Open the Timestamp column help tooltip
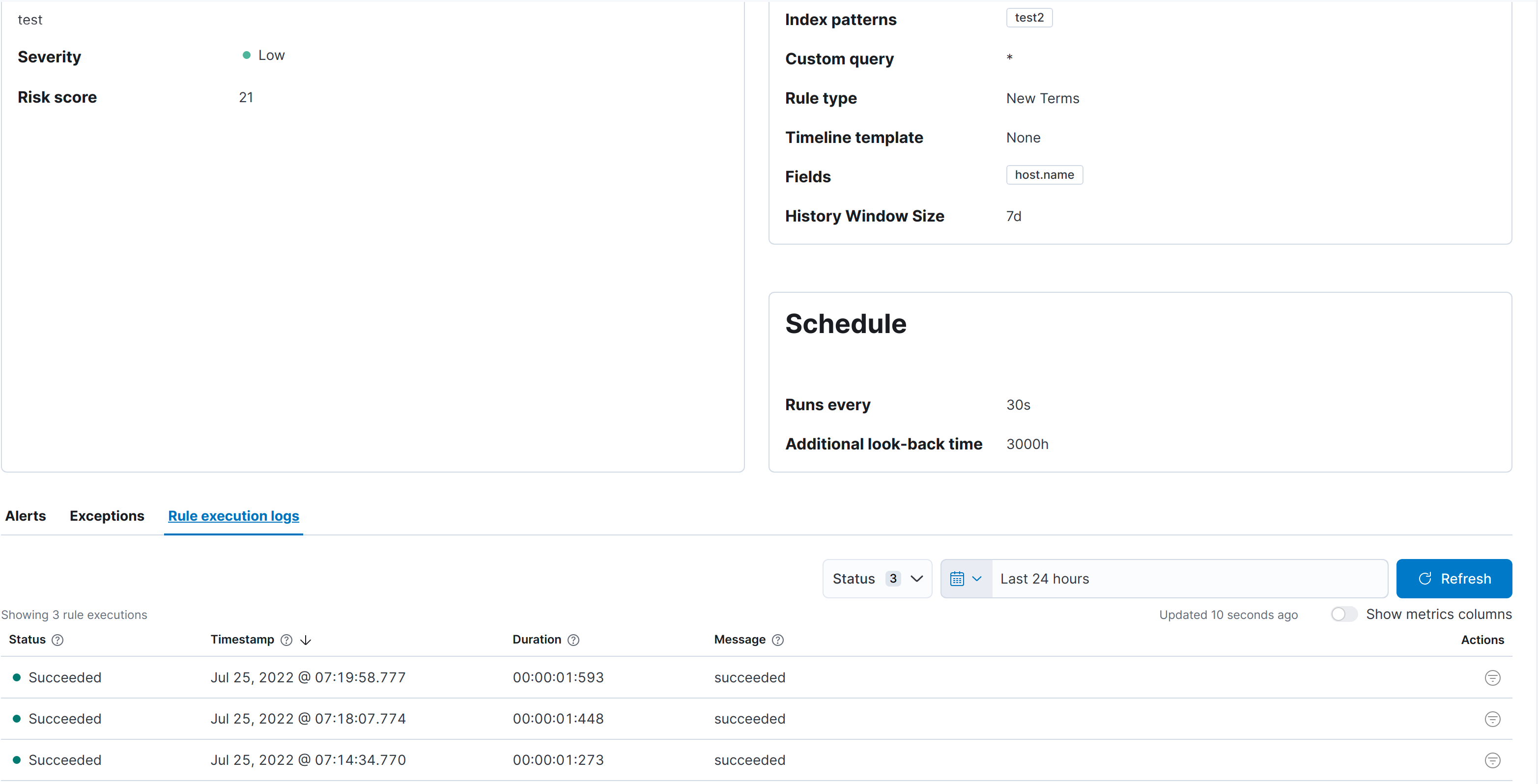Image resolution: width=1538 pixels, height=784 pixels. pyautogui.click(x=286, y=639)
